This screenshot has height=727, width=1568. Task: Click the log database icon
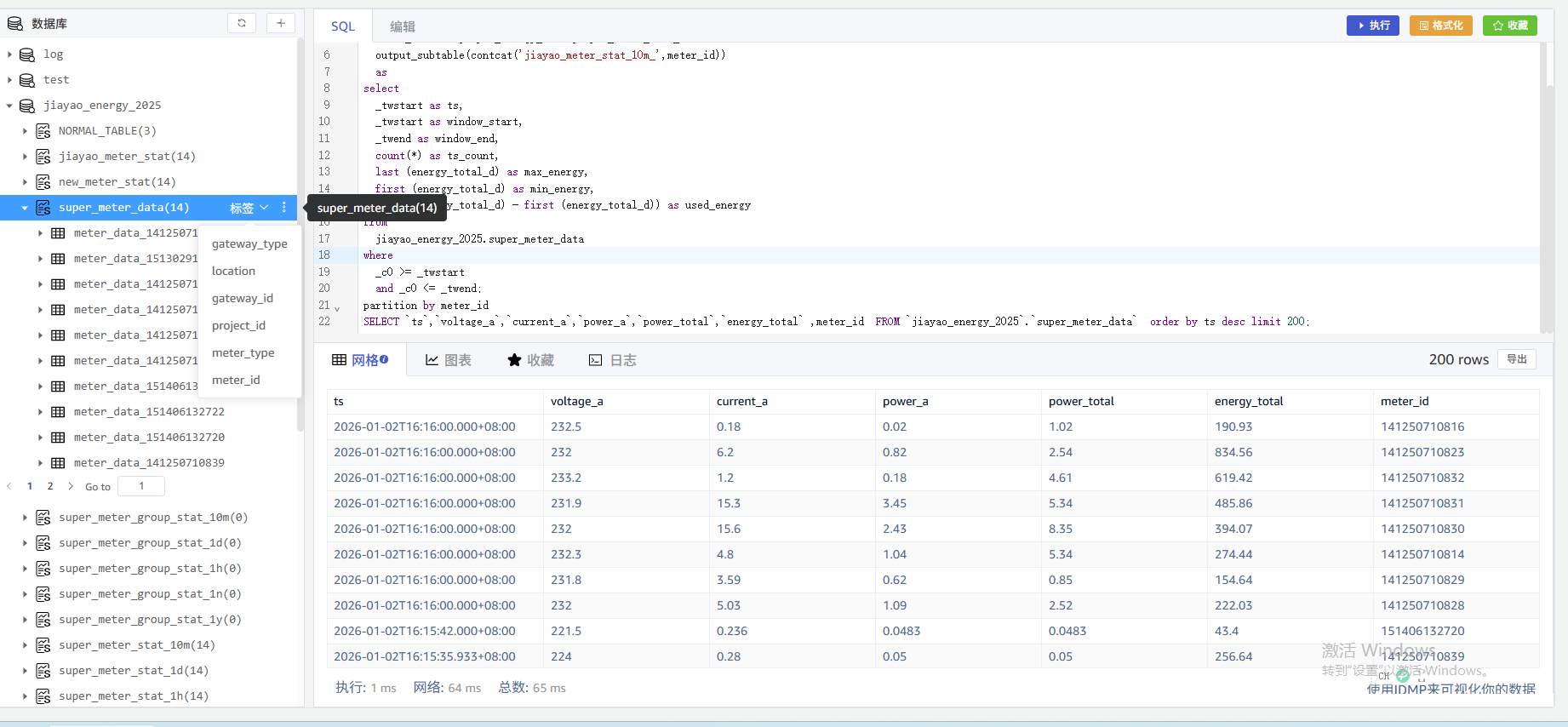27,54
